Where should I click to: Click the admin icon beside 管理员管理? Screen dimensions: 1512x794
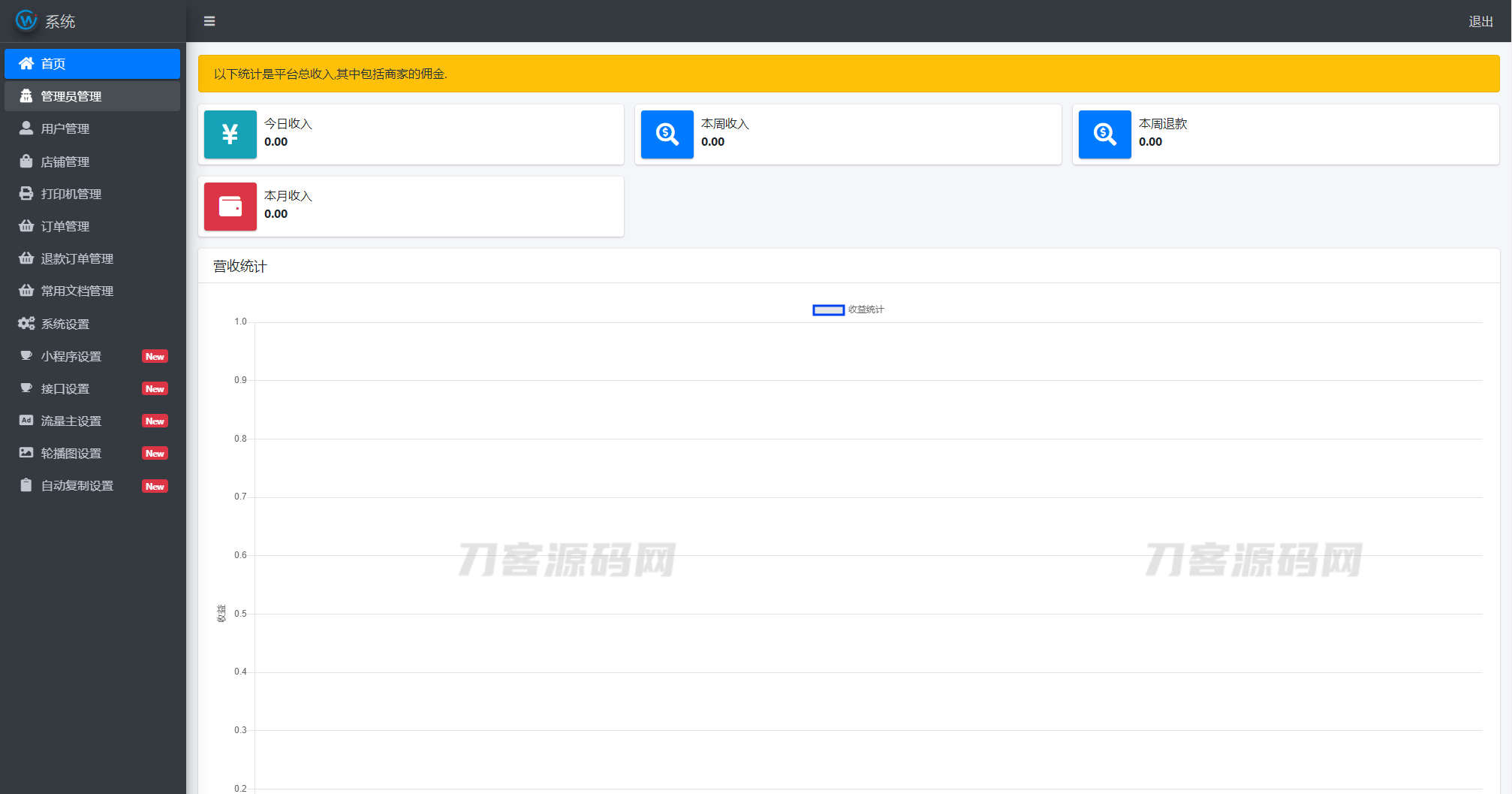[26, 96]
